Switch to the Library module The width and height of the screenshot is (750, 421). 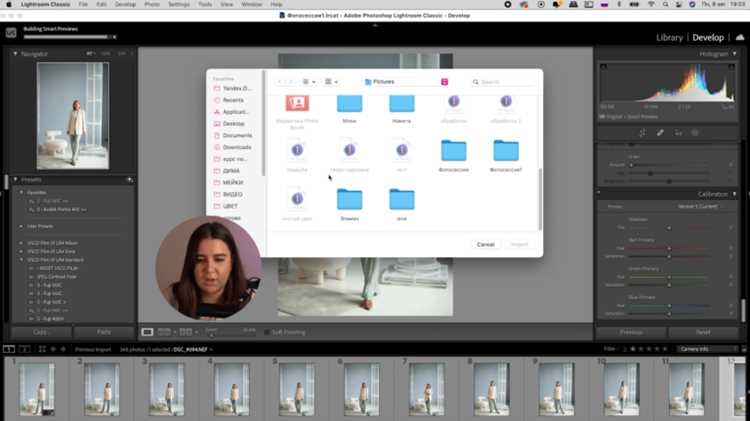(x=669, y=37)
